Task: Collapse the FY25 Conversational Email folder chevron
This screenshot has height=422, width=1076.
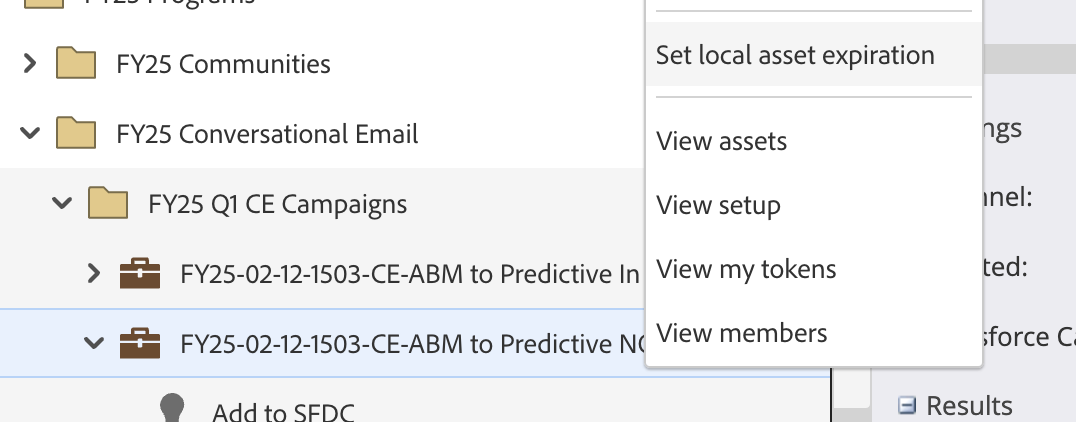Action: tap(30, 133)
